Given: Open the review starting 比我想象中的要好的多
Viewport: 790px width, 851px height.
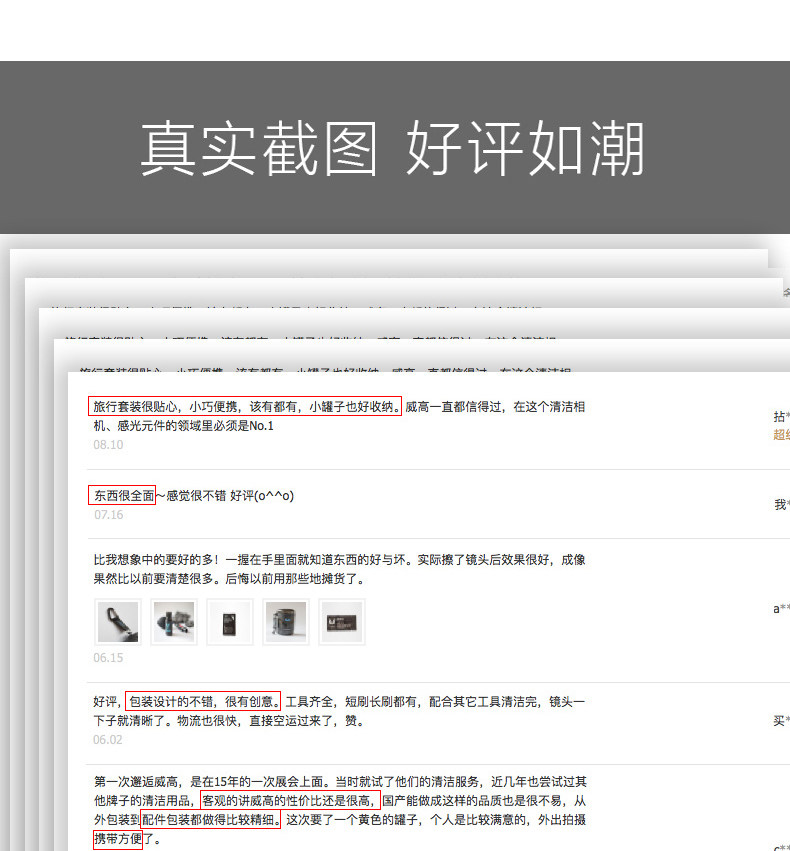Looking at the screenshot, I should (x=340, y=569).
